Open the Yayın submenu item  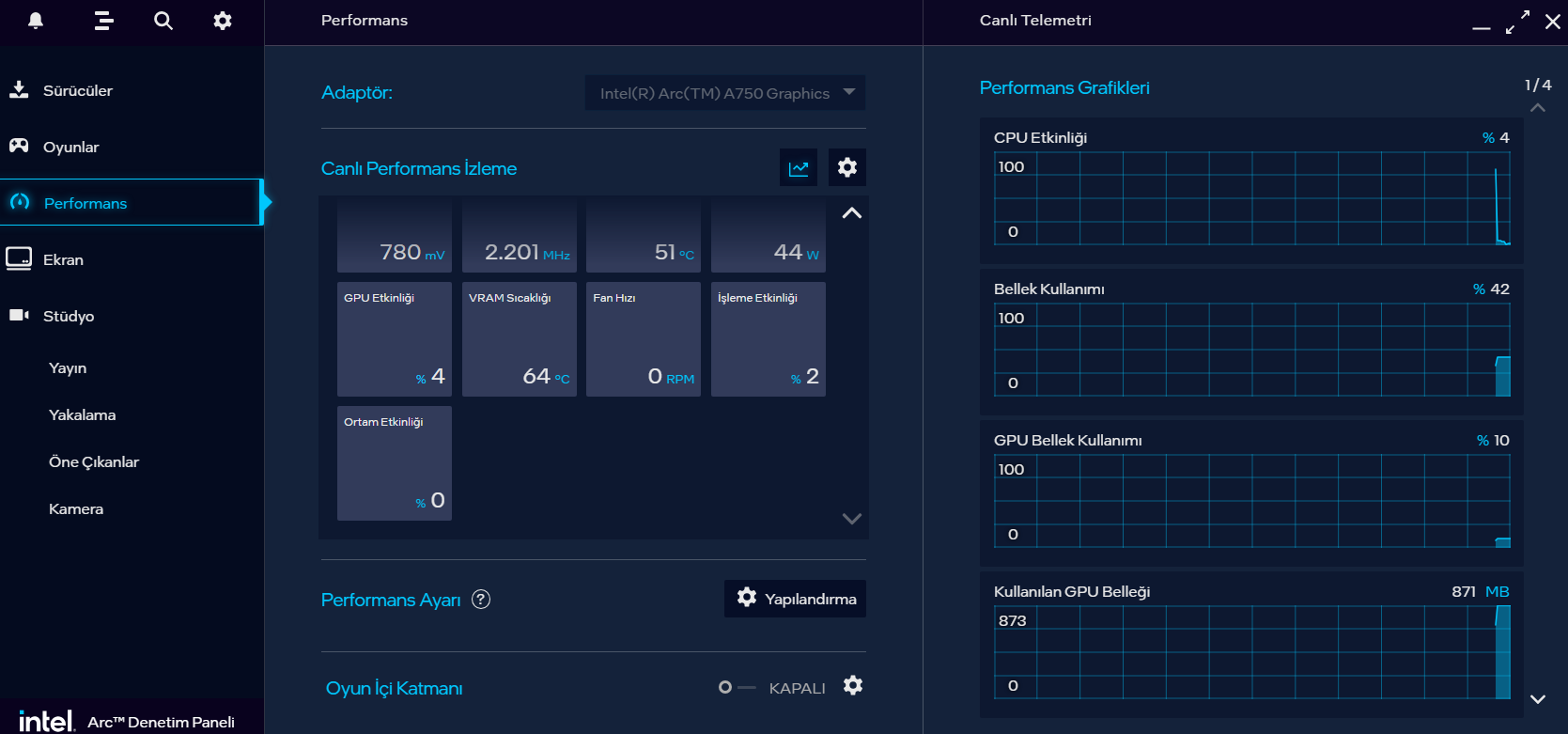tap(68, 367)
